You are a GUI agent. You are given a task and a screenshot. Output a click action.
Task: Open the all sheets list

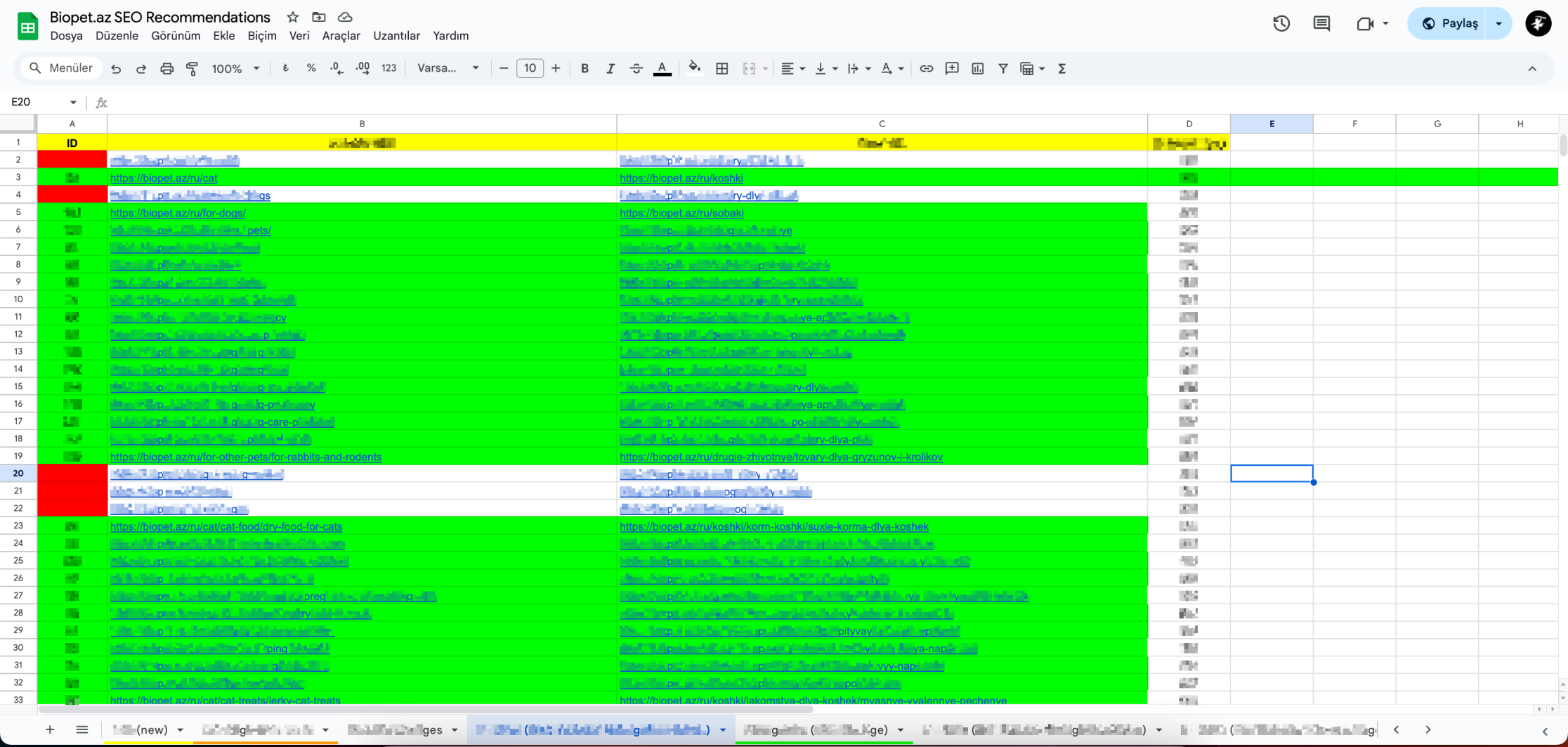tap(81, 729)
